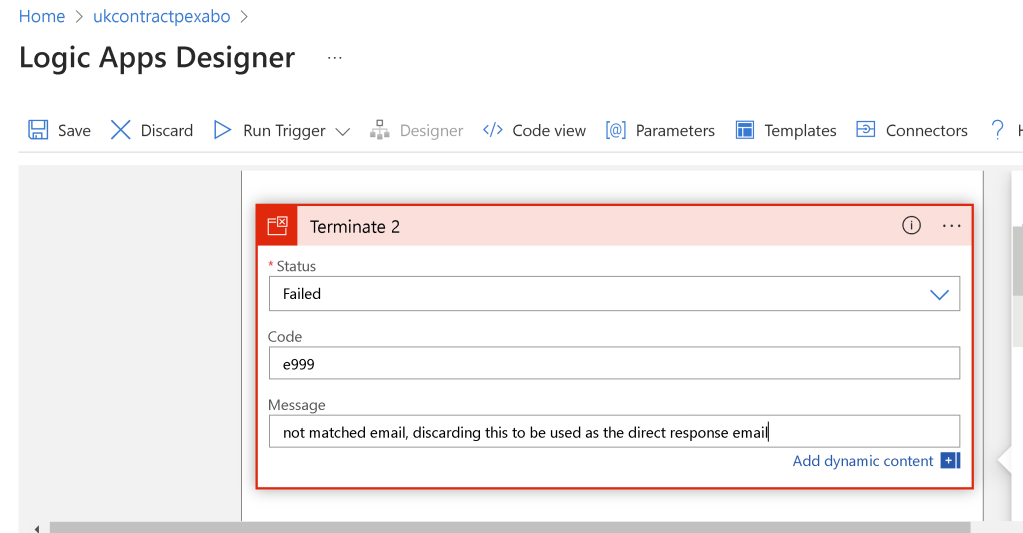Open Code view
Image resolution: width=1023 pixels, height=533 pixels.
(x=534, y=130)
